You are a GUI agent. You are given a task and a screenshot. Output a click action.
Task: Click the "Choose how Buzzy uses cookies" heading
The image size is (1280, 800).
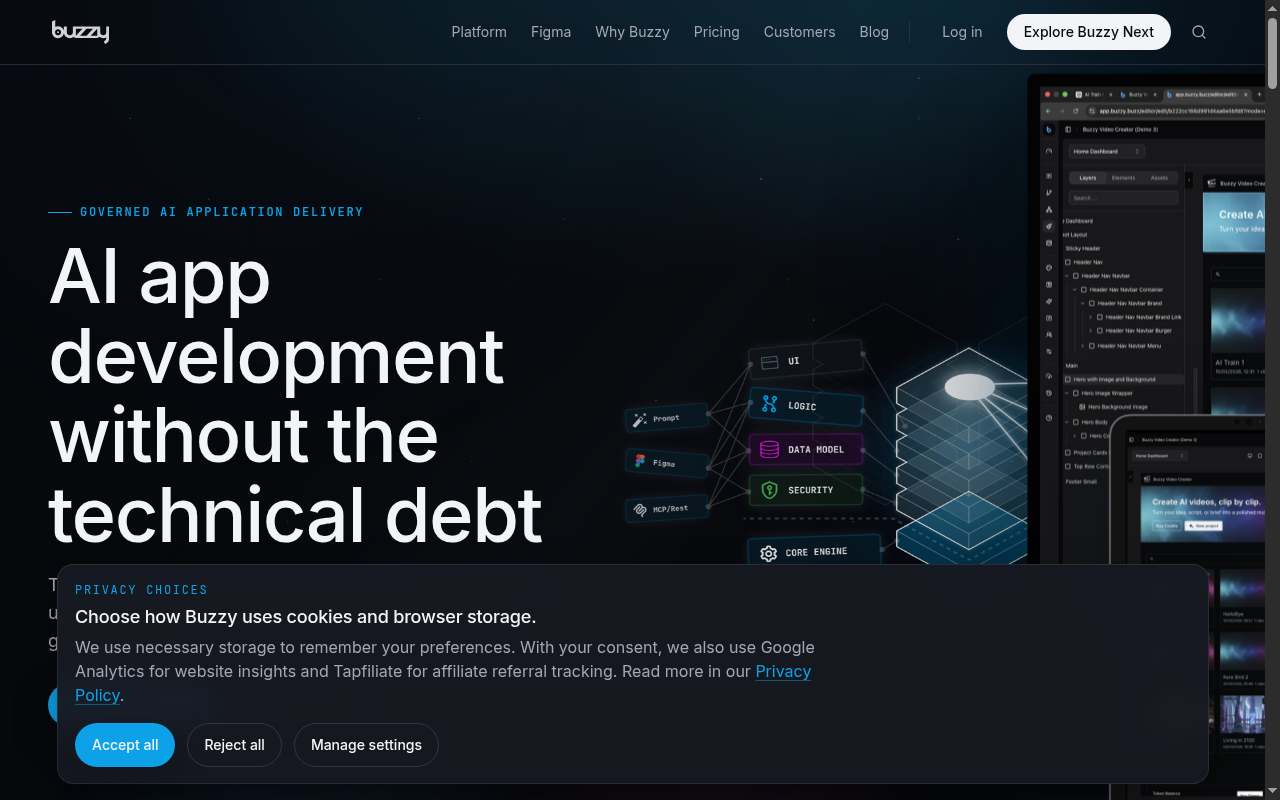click(x=306, y=616)
